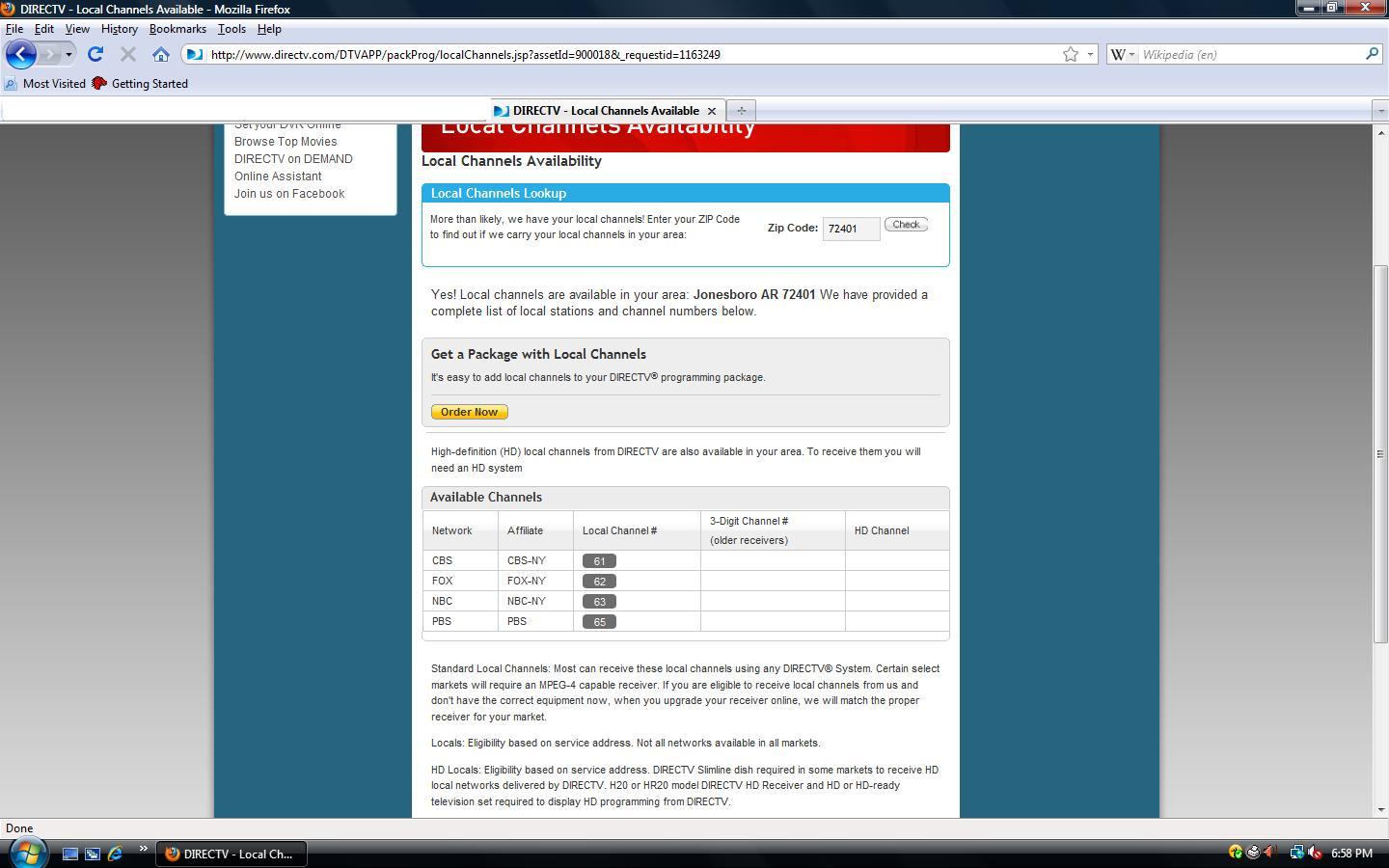Click the scrollbar down arrow

(1380, 810)
